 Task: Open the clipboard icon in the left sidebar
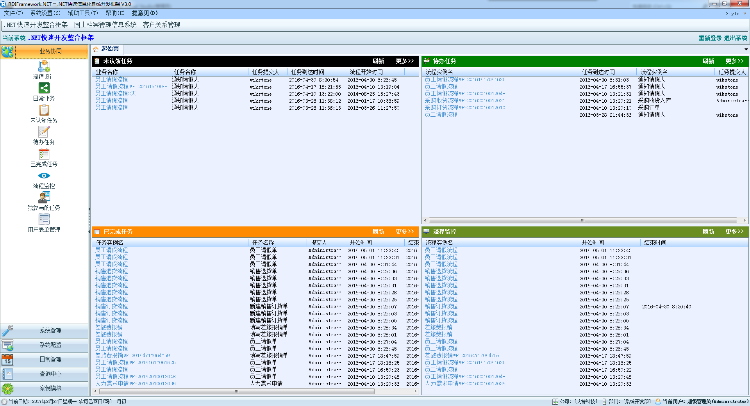44,110
